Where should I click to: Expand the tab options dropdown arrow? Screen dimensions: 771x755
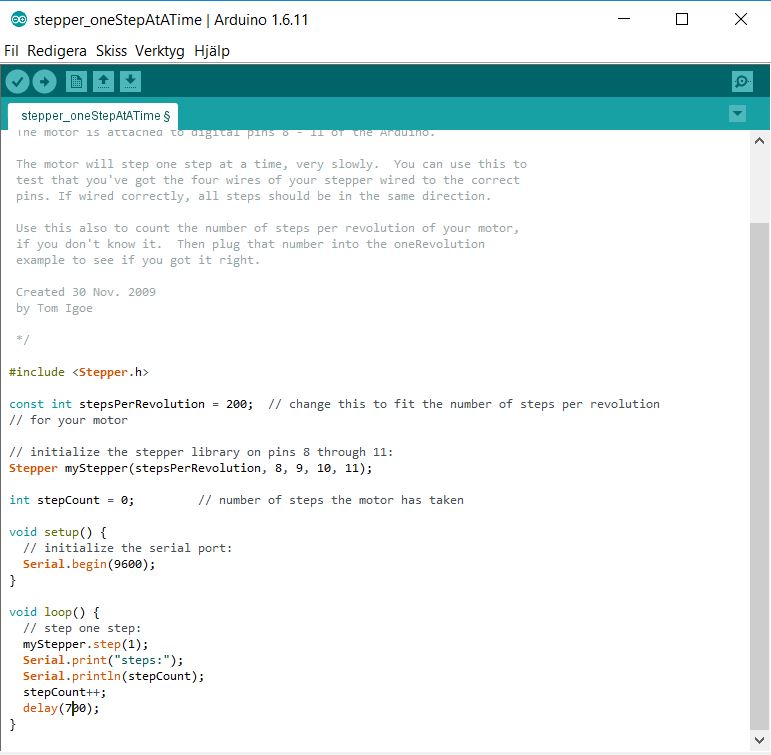click(x=737, y=114)
